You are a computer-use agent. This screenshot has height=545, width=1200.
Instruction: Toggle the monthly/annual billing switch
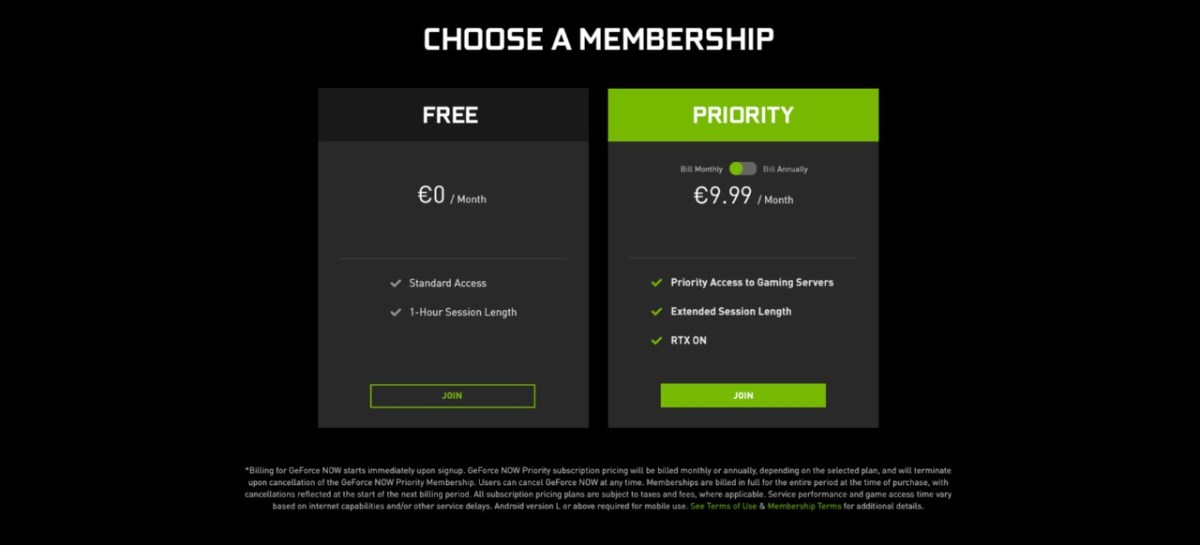click(x=743, y=169)
